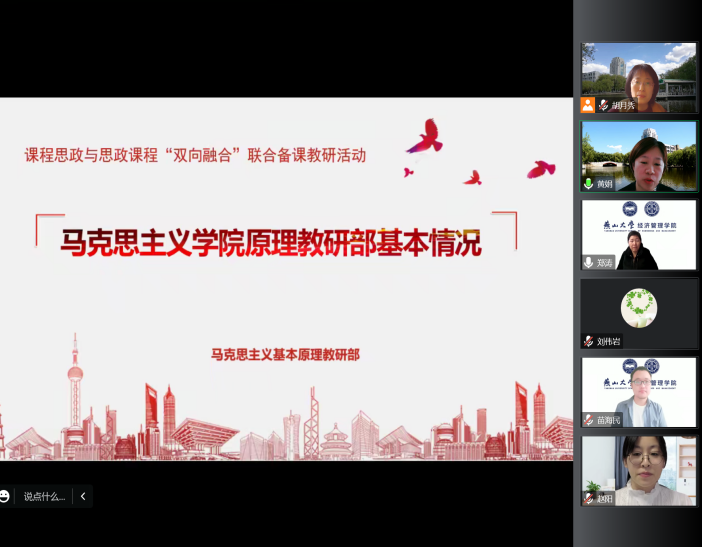The image size is (702, 547).
Task: Select 赵阳's video thumbnail
Action: click(x=639, y=468)
